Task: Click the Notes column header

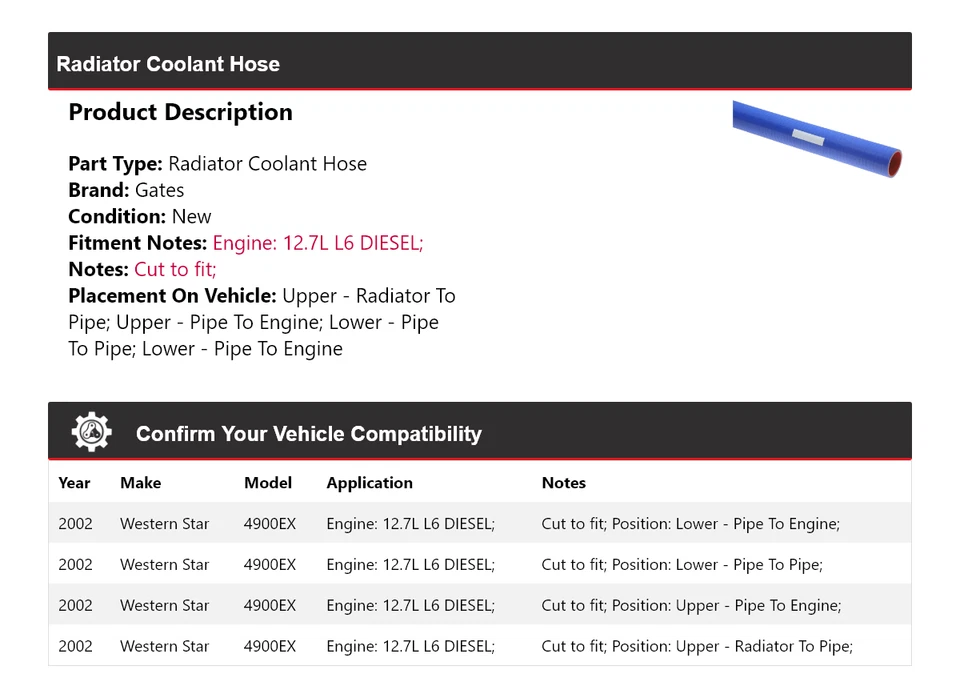Action: click(x=563, y=482)
